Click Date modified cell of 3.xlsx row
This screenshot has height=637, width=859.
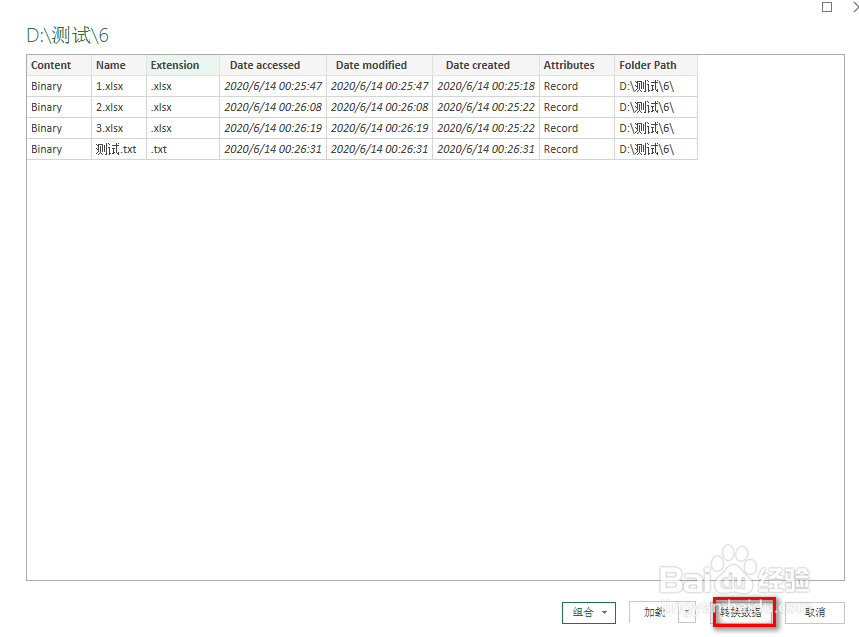(380, 128)
